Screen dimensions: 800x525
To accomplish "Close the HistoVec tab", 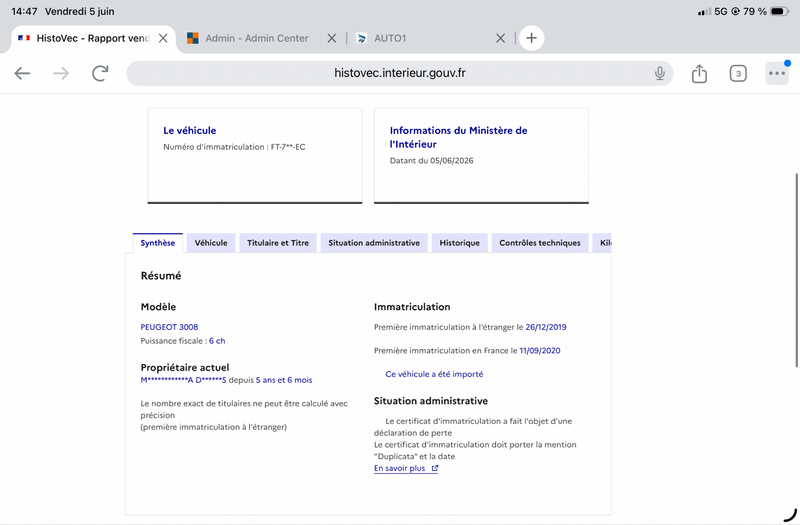I will pyautogui.click(x=163, y=38).
